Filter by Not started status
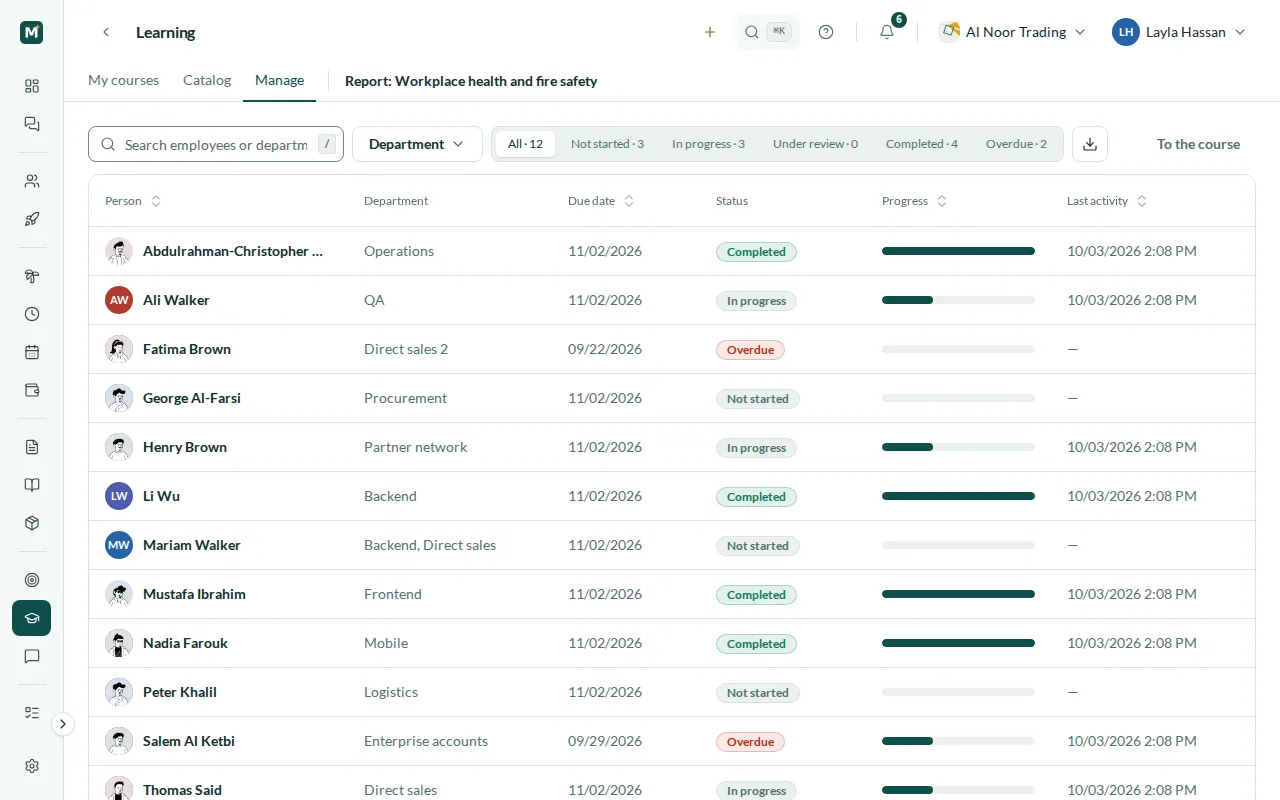Image resolution: width=1280 pixels, height=800 pixels. 607,144
